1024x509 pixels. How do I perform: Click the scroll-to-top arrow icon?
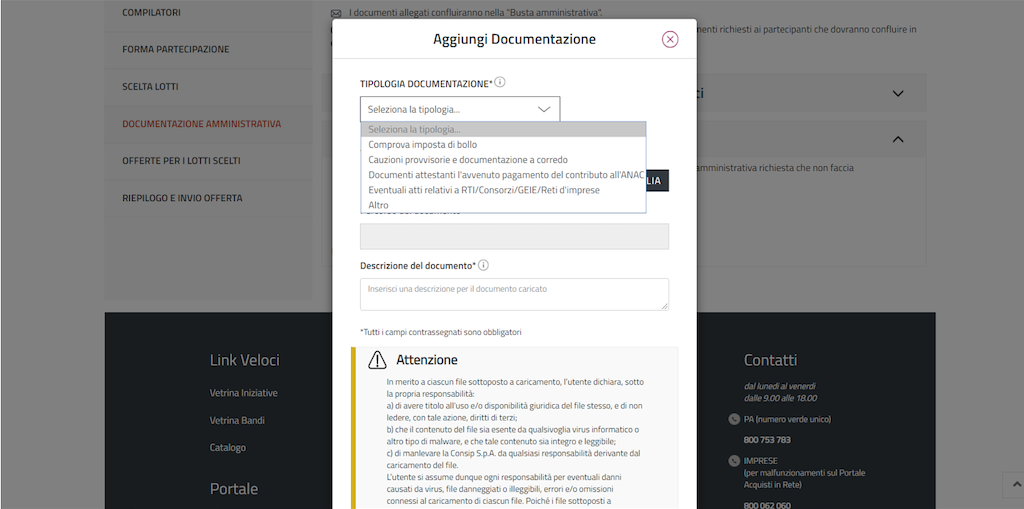[1017, 485]
